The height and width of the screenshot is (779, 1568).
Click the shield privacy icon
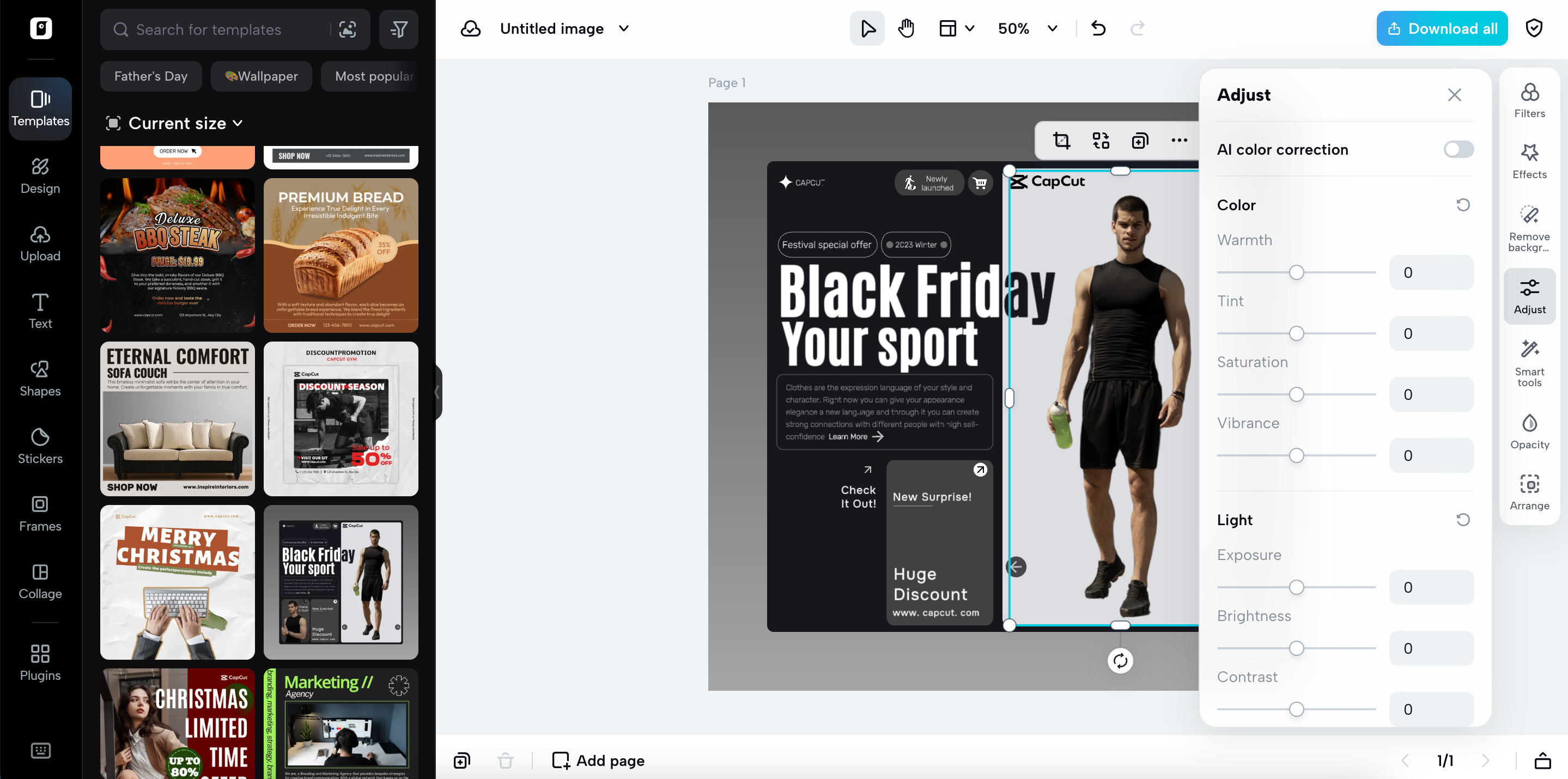click(x=1534, y=29)
